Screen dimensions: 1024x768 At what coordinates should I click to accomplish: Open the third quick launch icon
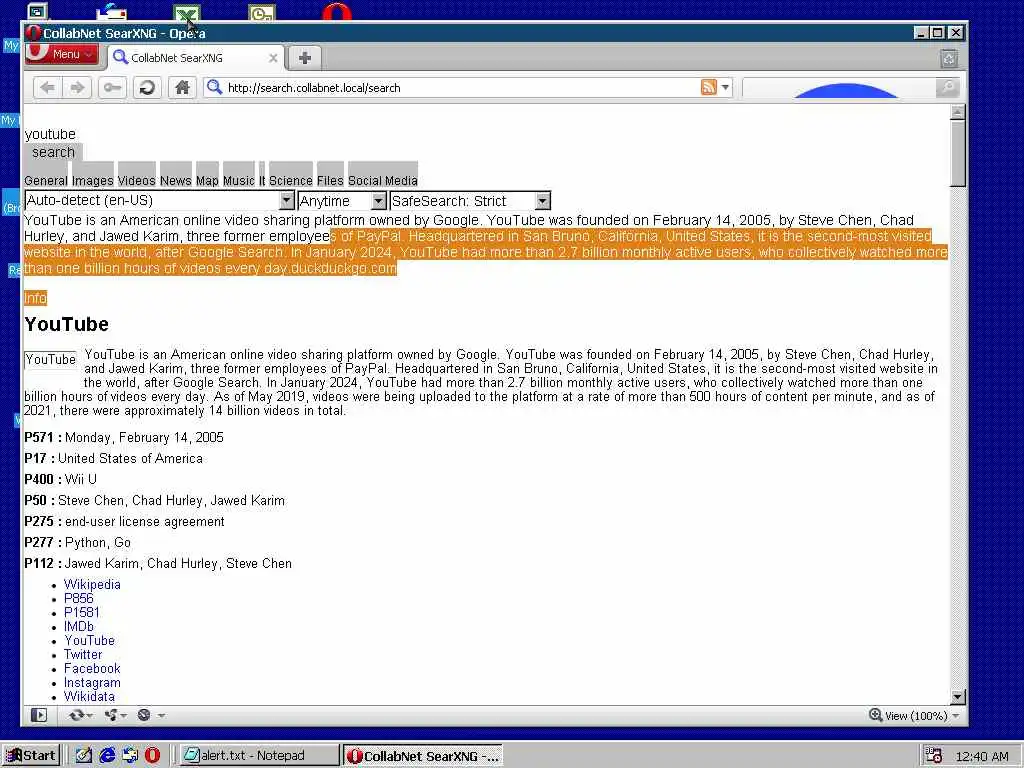click(x=130, y=756)
